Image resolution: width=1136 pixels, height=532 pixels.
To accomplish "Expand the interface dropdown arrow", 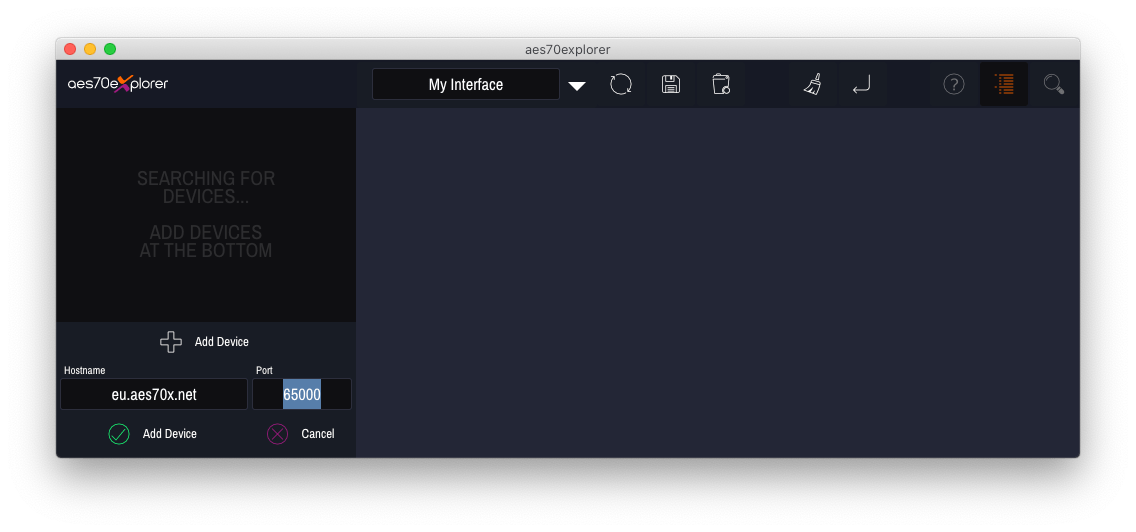I will click(577, 86).
